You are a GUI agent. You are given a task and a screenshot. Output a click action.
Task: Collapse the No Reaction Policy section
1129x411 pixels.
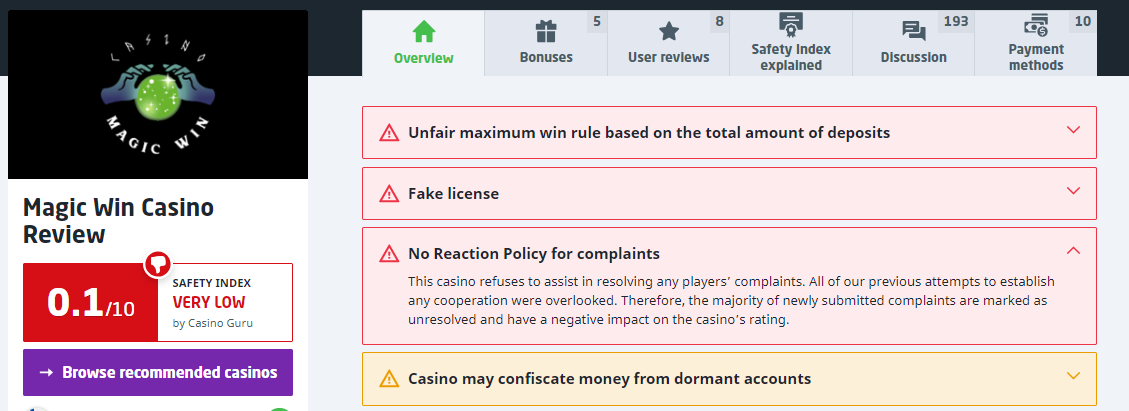point(1073,252)
